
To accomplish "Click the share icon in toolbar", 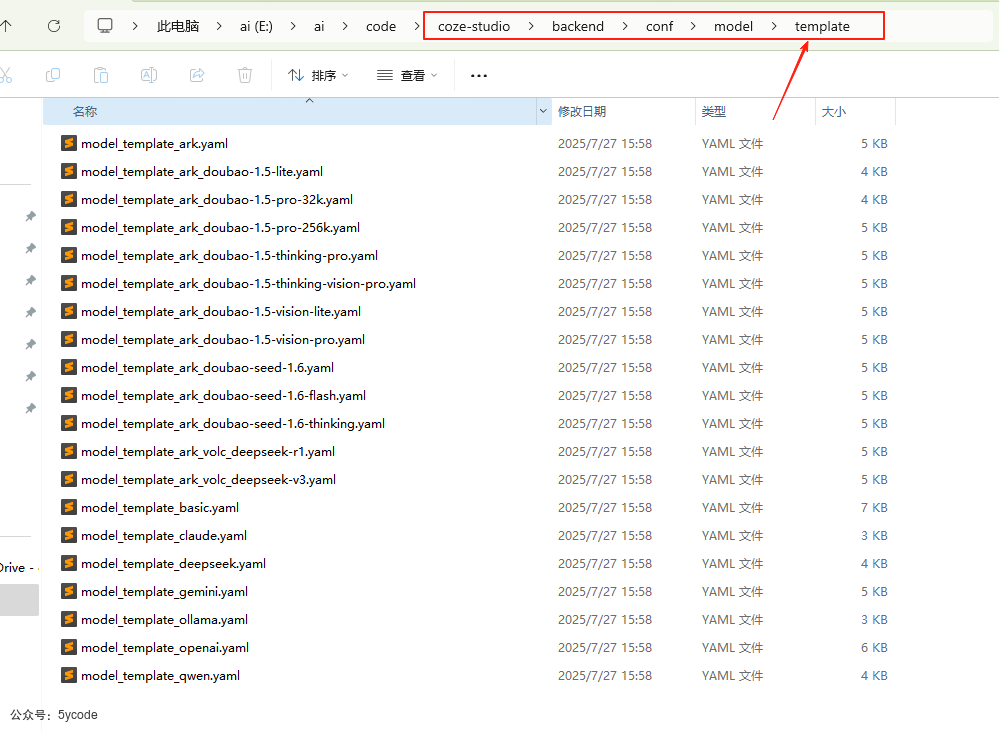I will tap(197, 75).
